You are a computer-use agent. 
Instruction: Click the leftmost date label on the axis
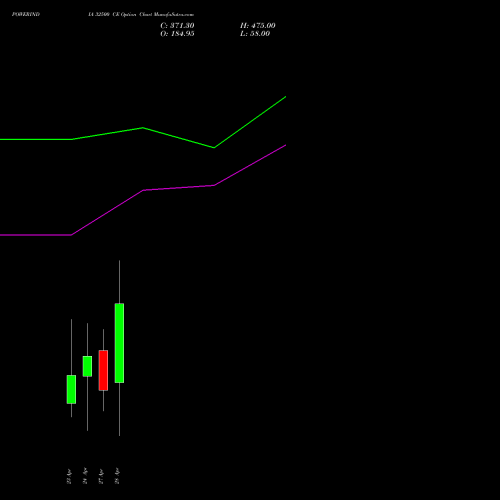click(x=69, y=476)
